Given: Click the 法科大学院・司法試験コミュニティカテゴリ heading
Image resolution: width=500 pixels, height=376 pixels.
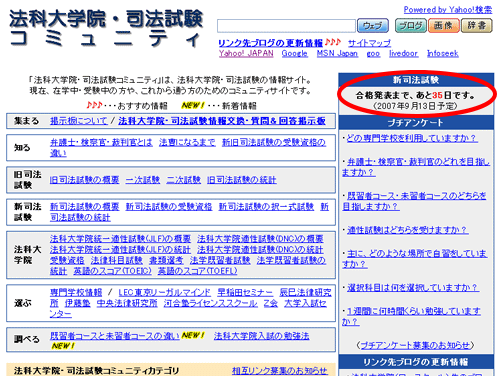Looking at the screenshot, I should [96, 371].
